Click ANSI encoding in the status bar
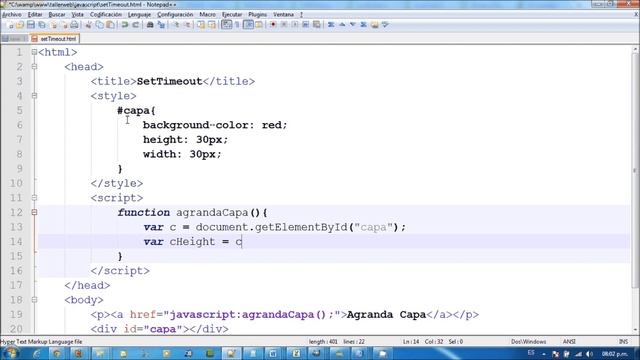 (569, 342)
